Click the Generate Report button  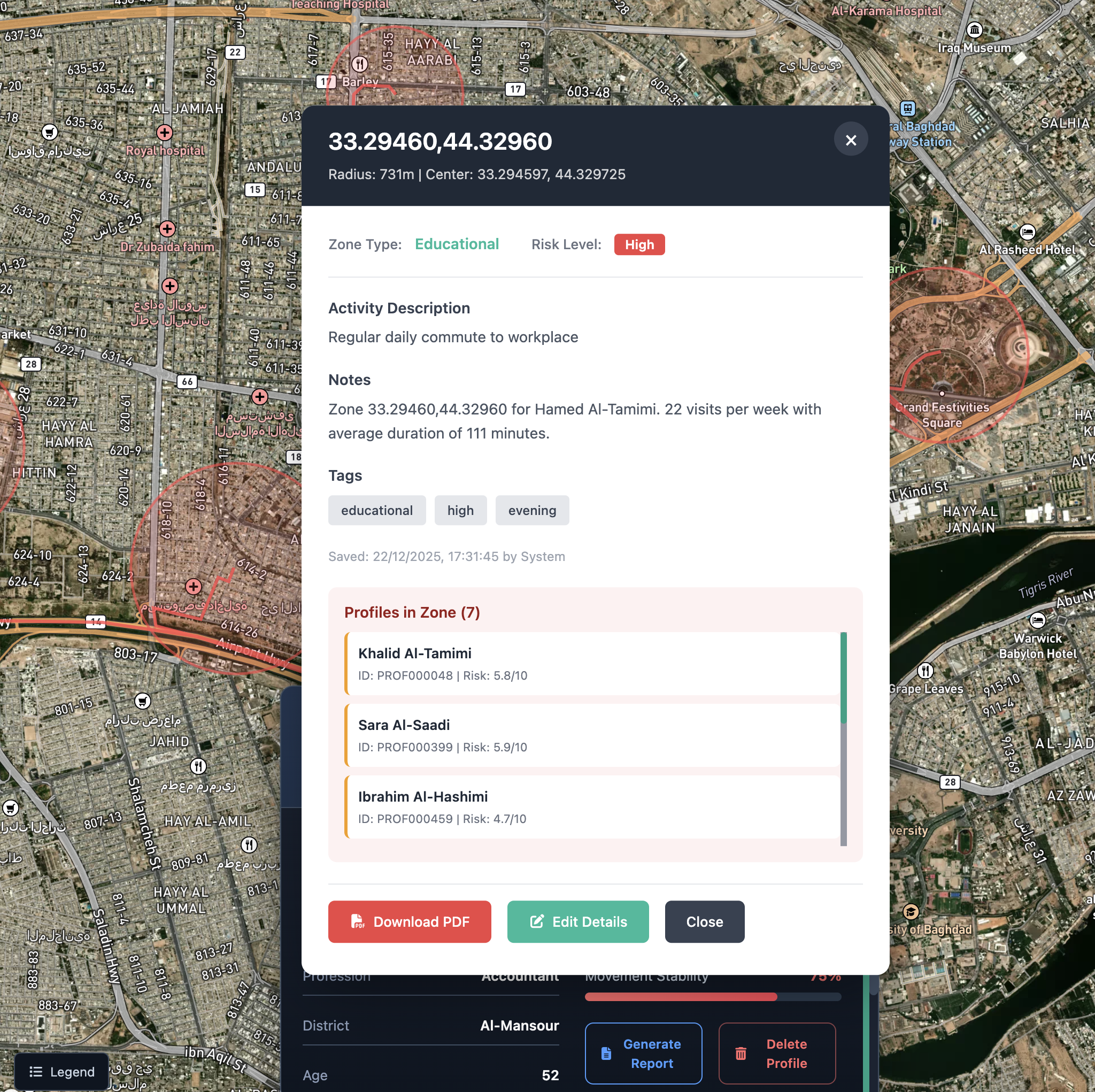[643, 1053]
